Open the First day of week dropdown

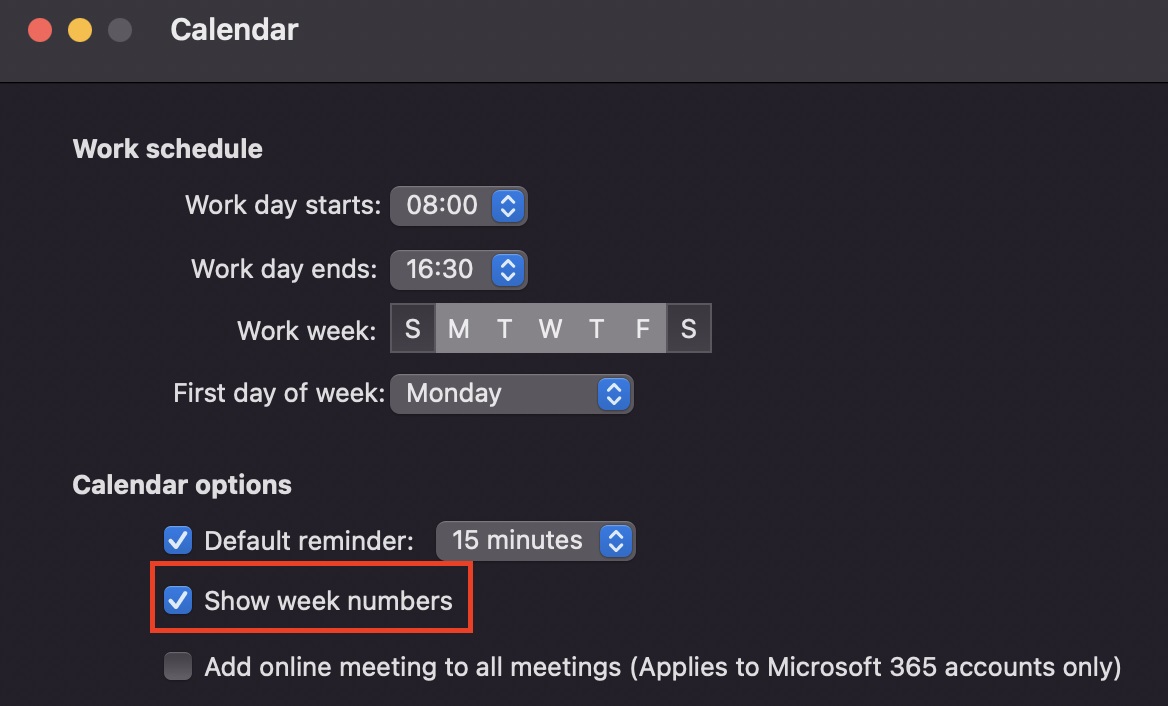(511, 393)
